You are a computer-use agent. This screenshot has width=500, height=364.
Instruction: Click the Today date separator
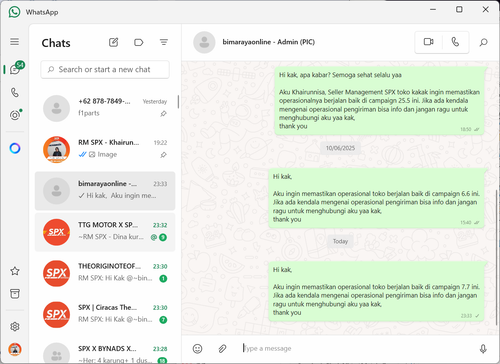tap(340, 241)
